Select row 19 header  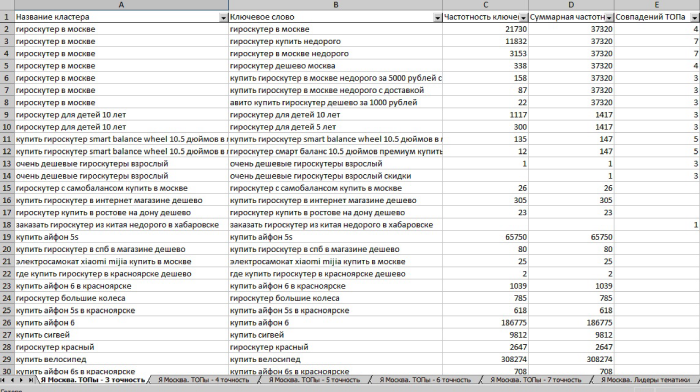[7, 237]
